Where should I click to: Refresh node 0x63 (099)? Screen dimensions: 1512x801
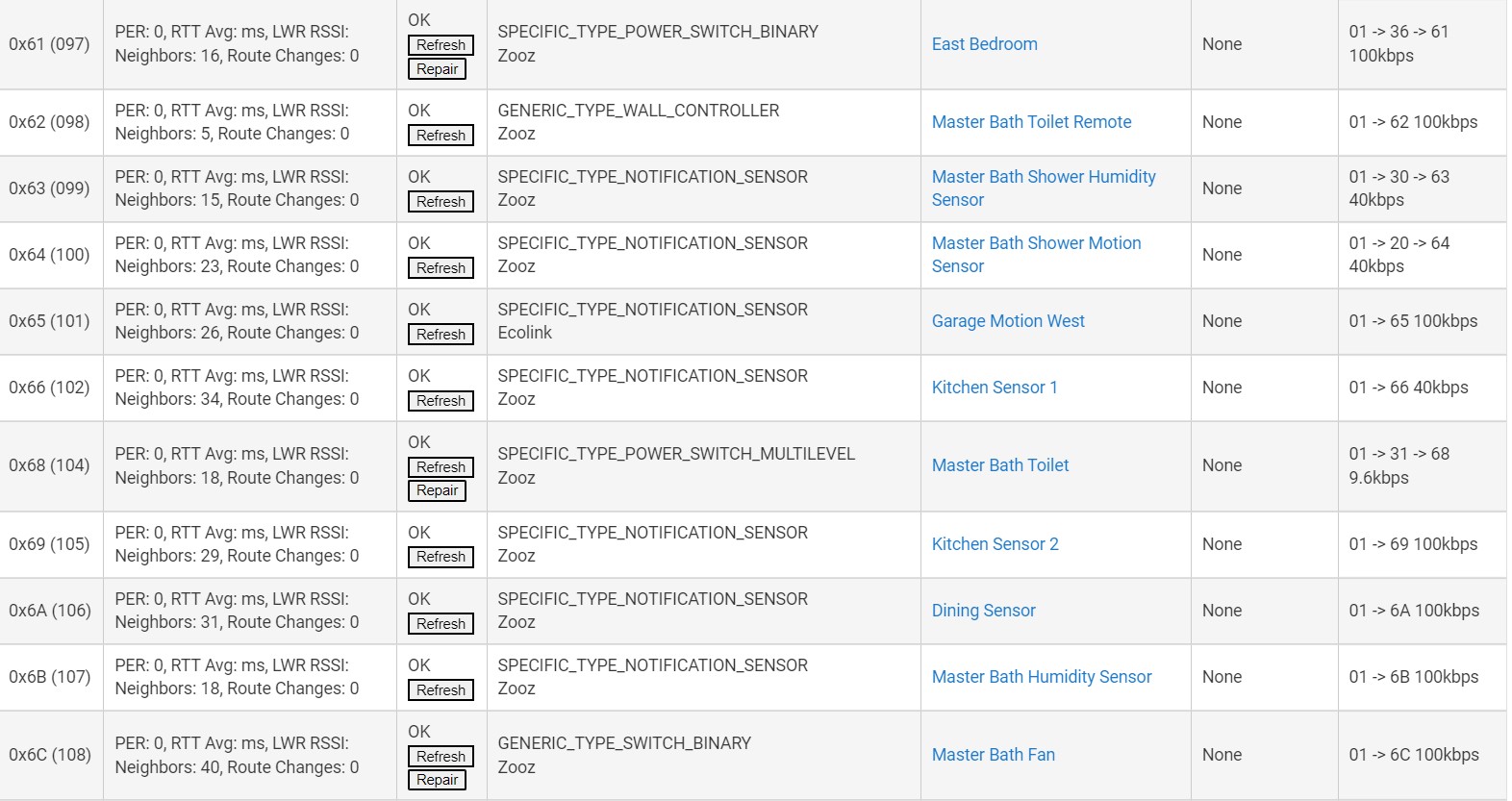click(441, 202)
